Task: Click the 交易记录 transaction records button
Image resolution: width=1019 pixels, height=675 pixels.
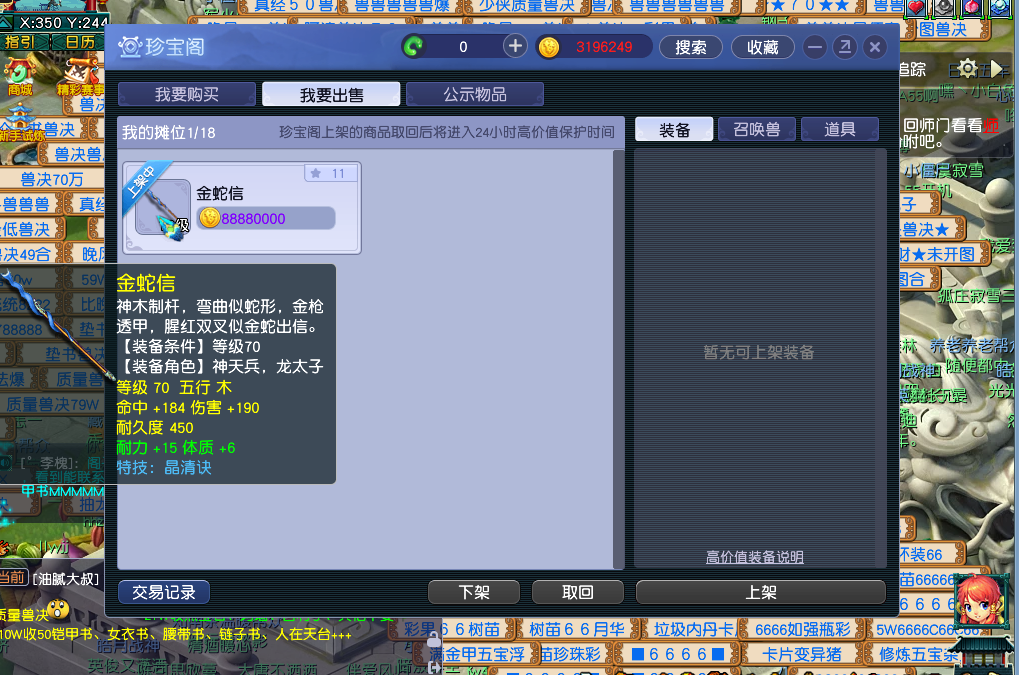Action: (164, 592)
